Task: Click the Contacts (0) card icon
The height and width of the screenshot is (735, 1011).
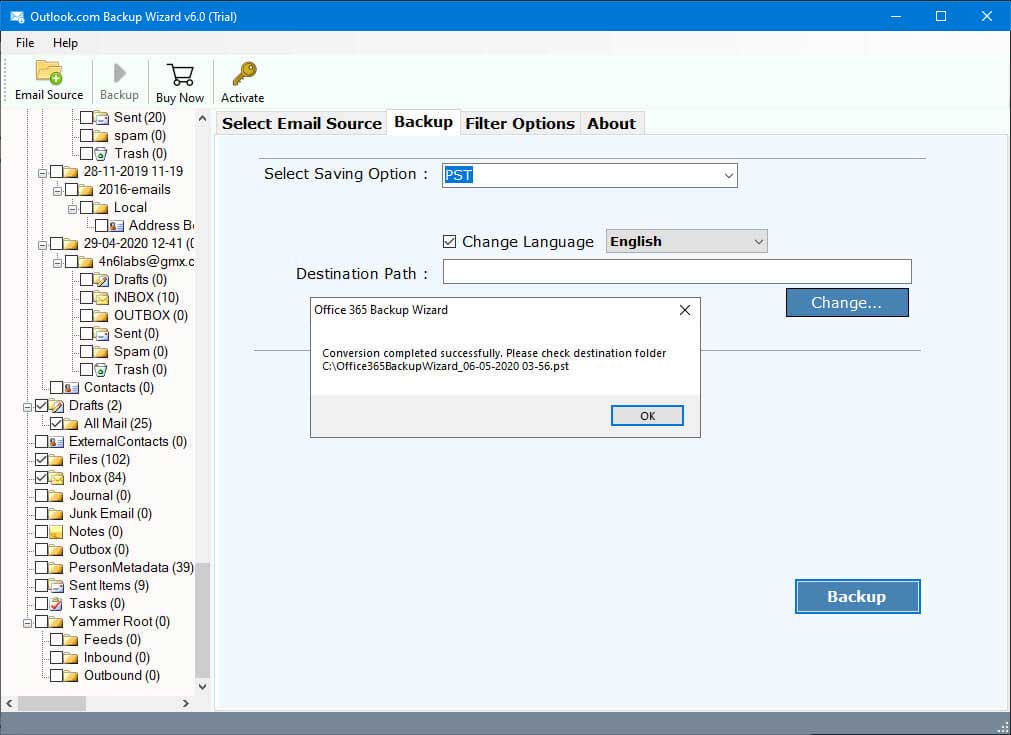Action: click(71, 387)
